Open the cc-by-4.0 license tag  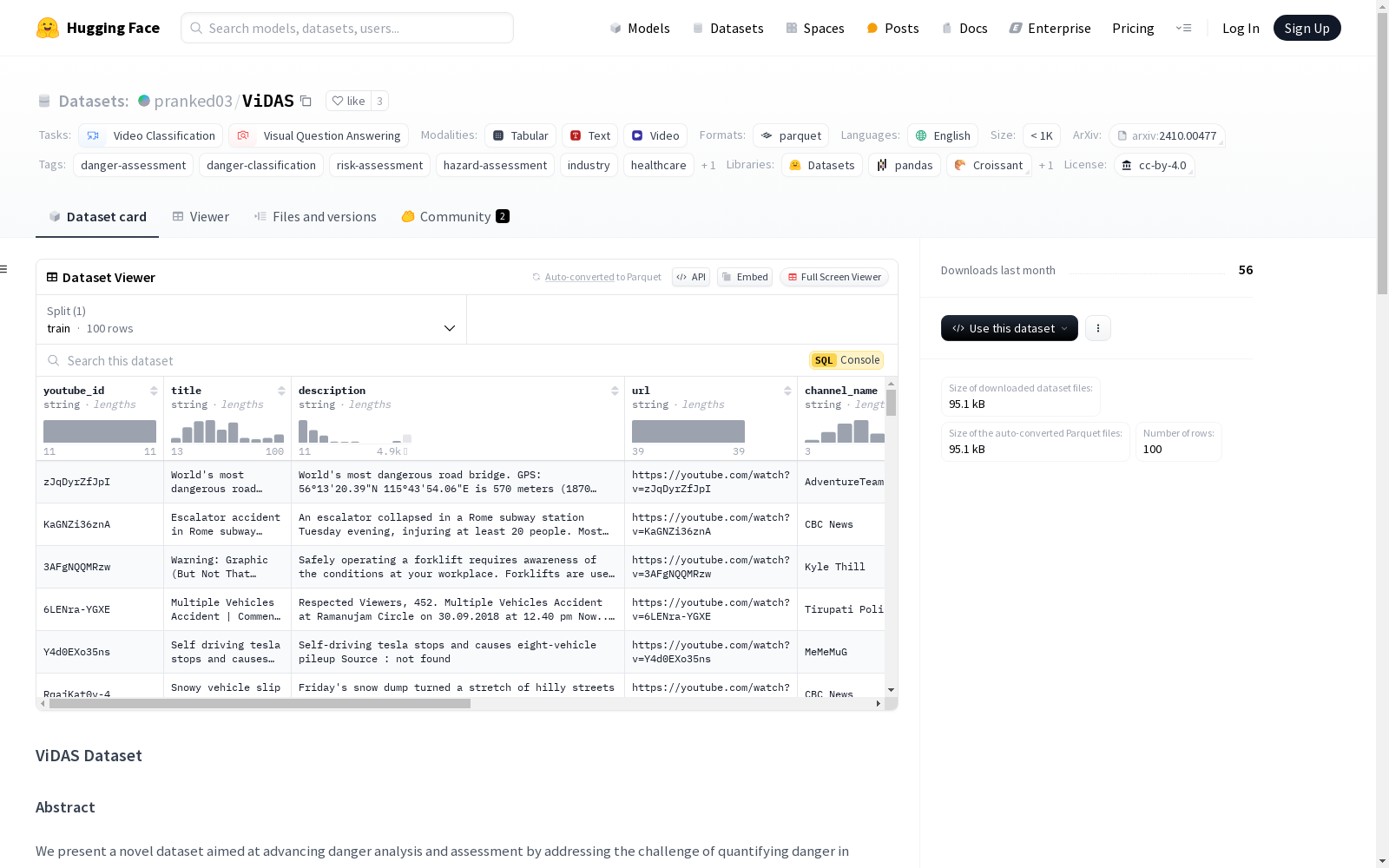point(1154,165)
